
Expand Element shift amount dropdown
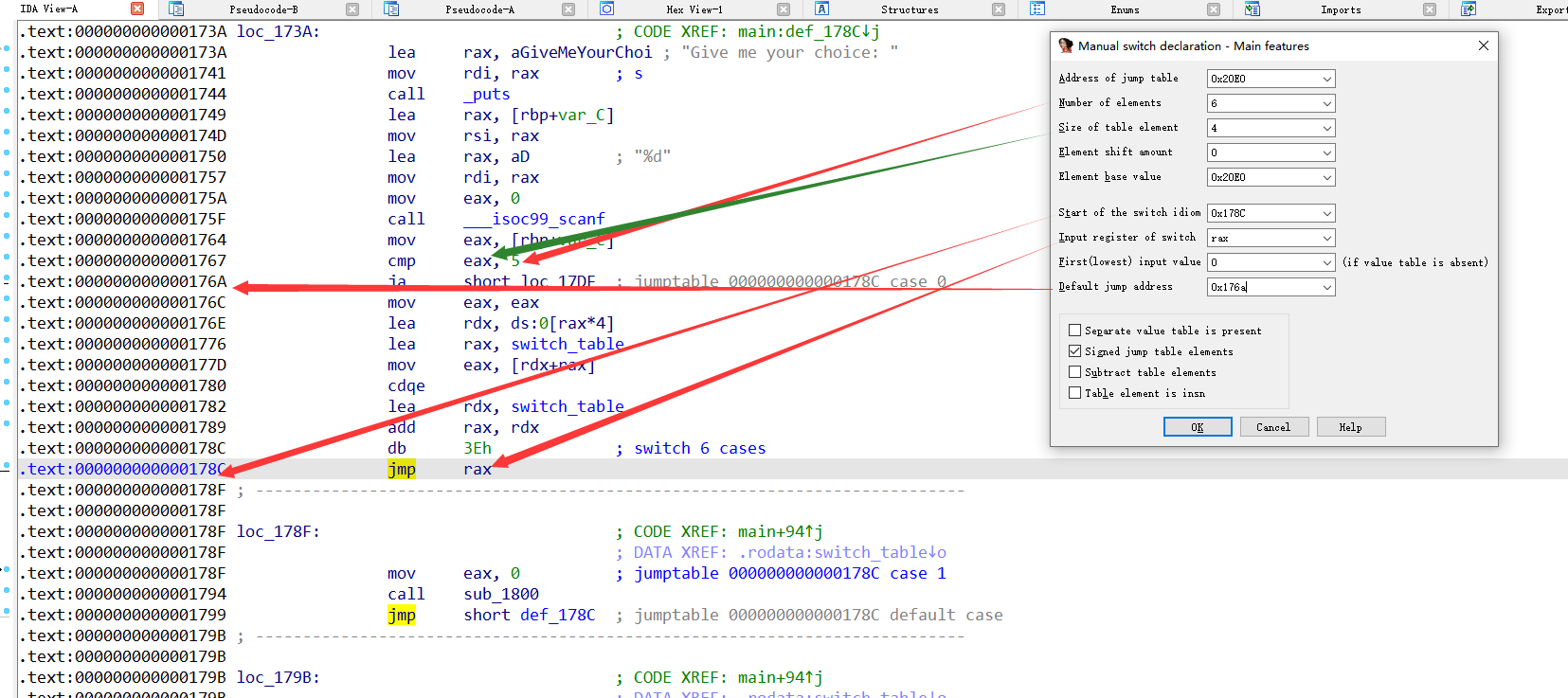[x=1327, y=152]
